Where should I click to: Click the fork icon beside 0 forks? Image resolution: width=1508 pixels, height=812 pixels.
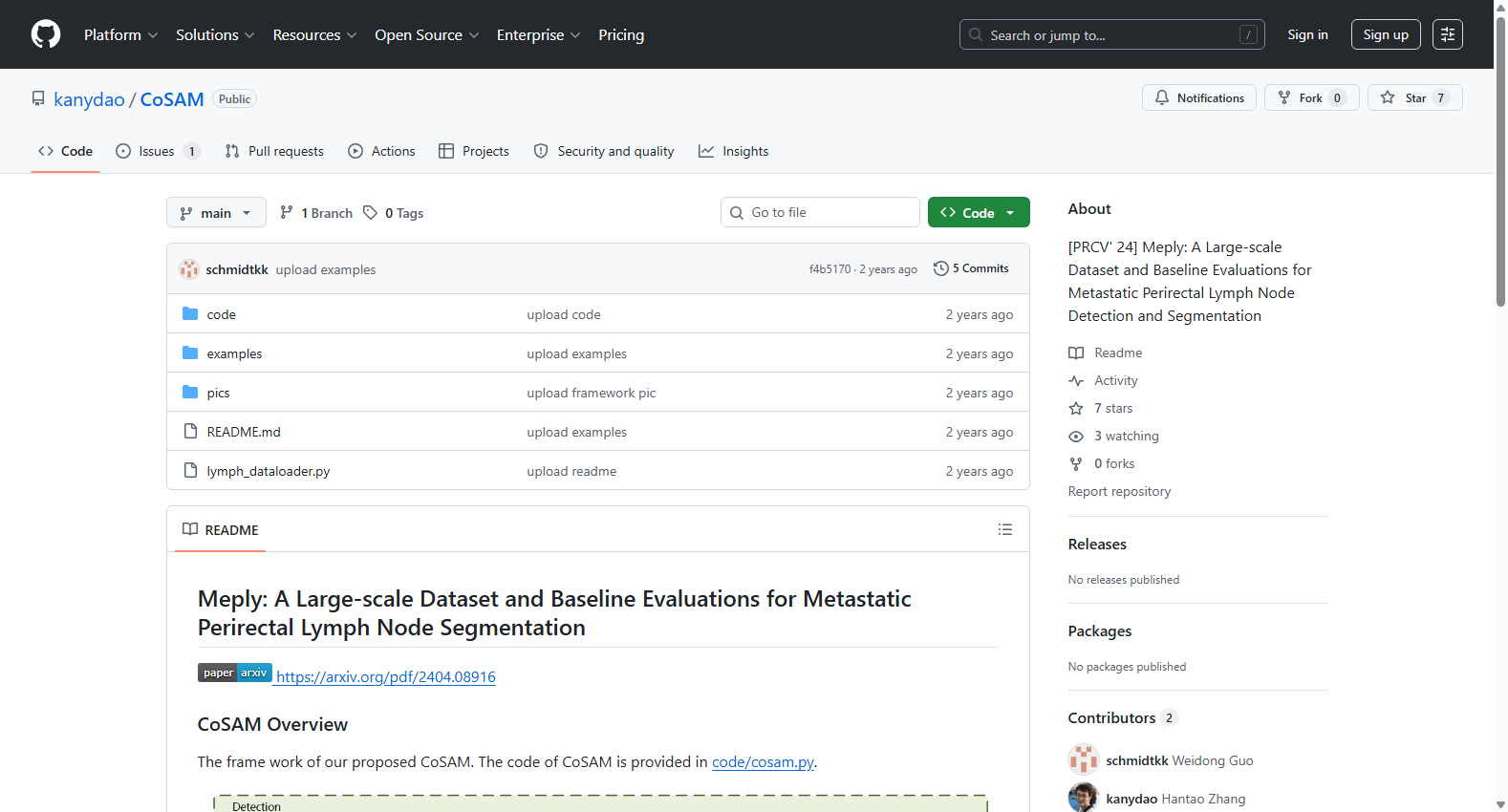(x=1076, y=463)
